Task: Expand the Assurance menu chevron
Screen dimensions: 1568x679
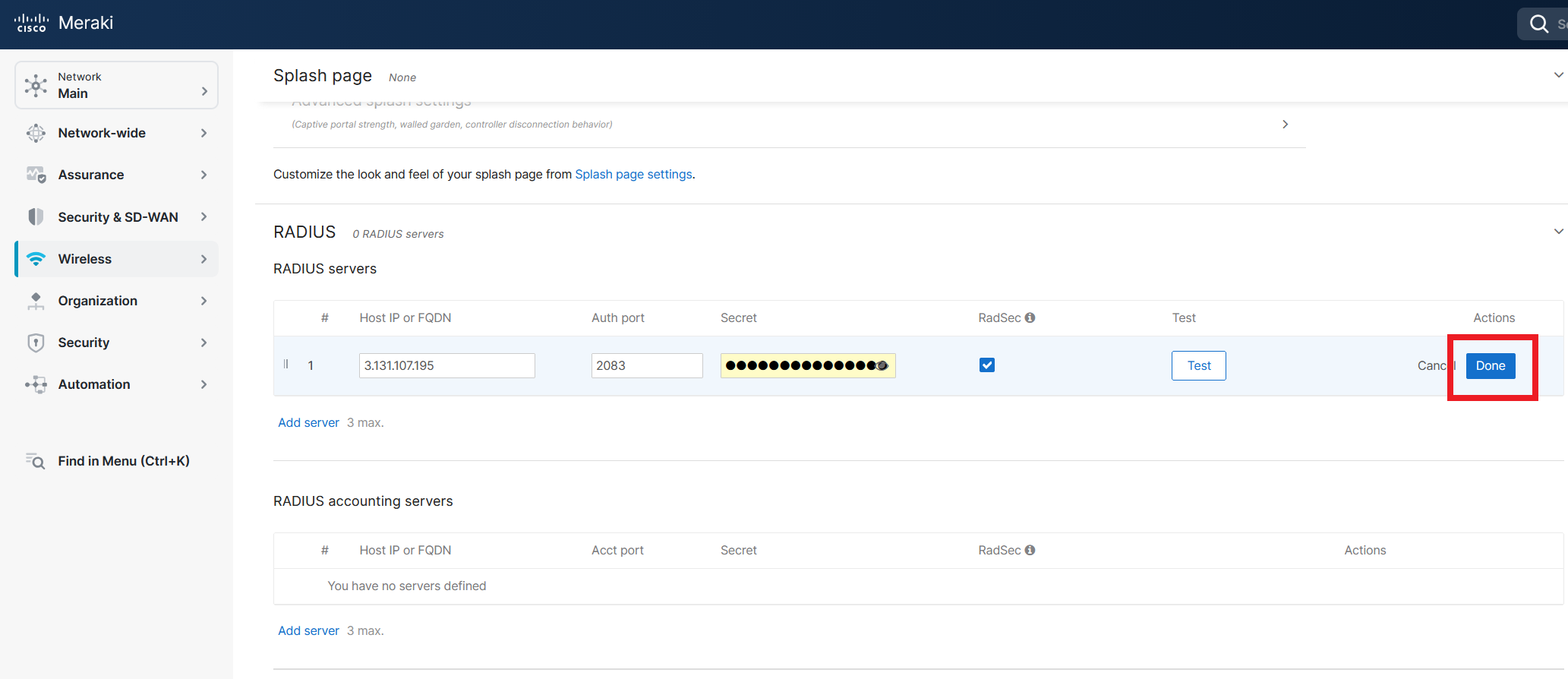Action: [x=203, y=175]
